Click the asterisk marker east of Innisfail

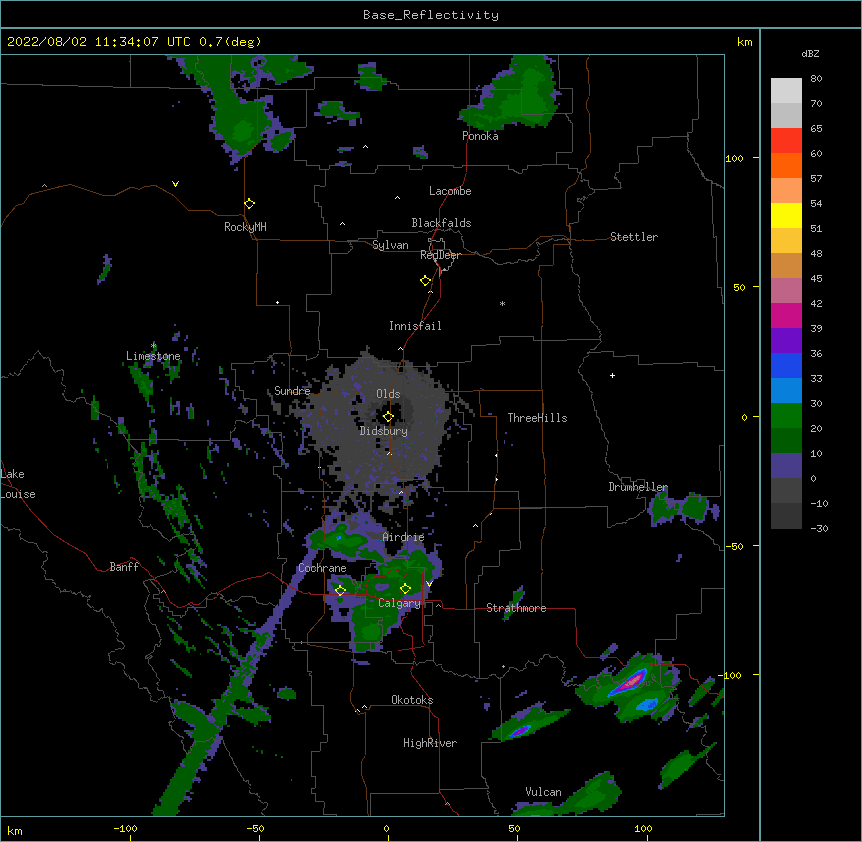point(502,303)
